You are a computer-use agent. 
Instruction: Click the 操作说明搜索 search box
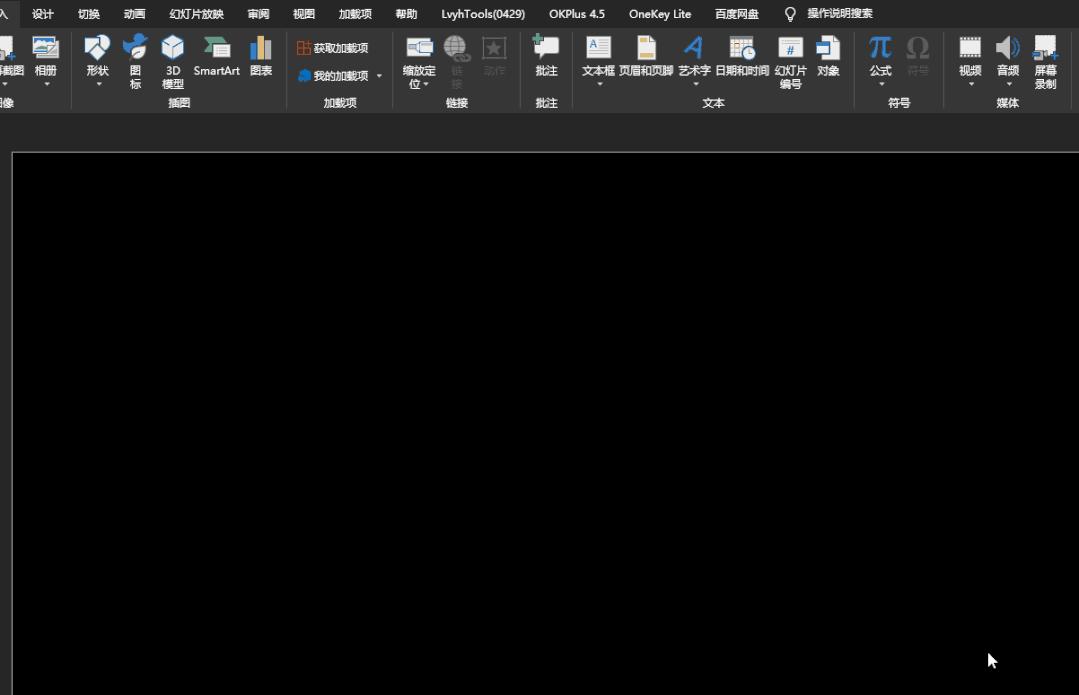(x=840, y=14)
